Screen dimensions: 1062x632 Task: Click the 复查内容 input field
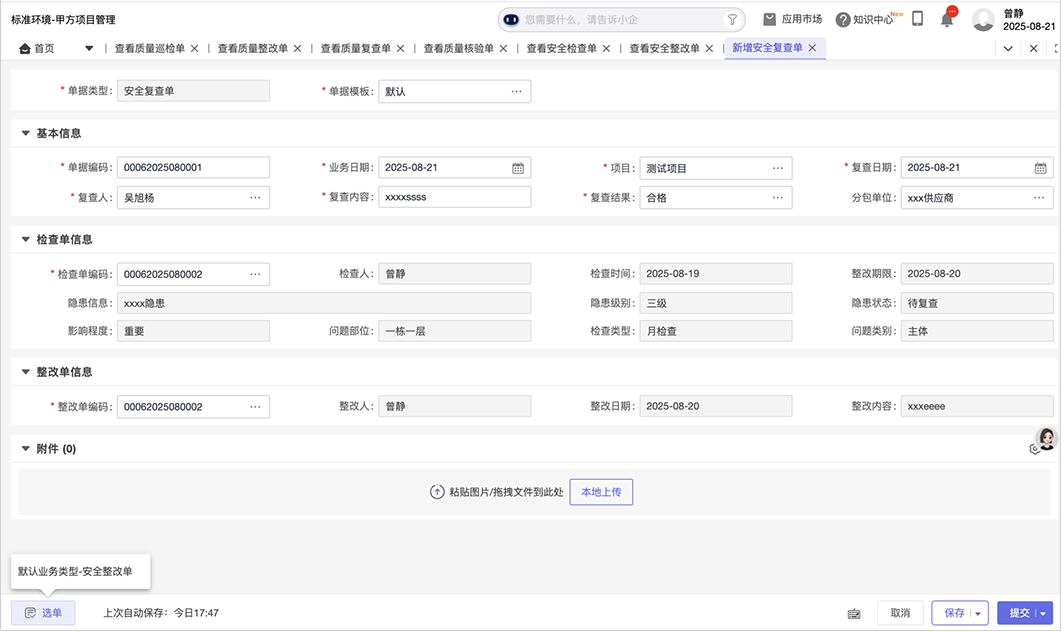click(x=454, y=198)
